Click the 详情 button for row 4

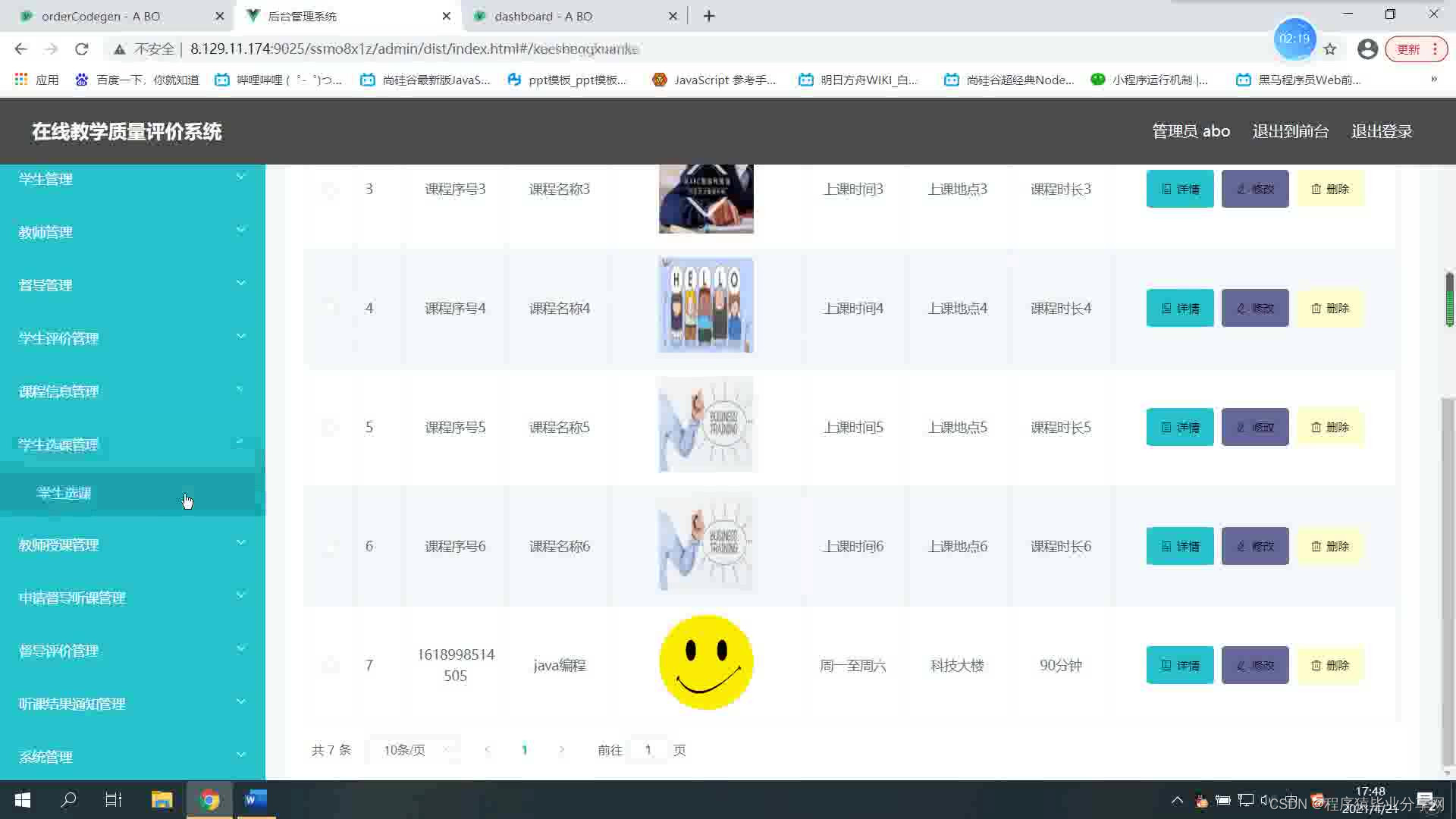coord(1179,308)
